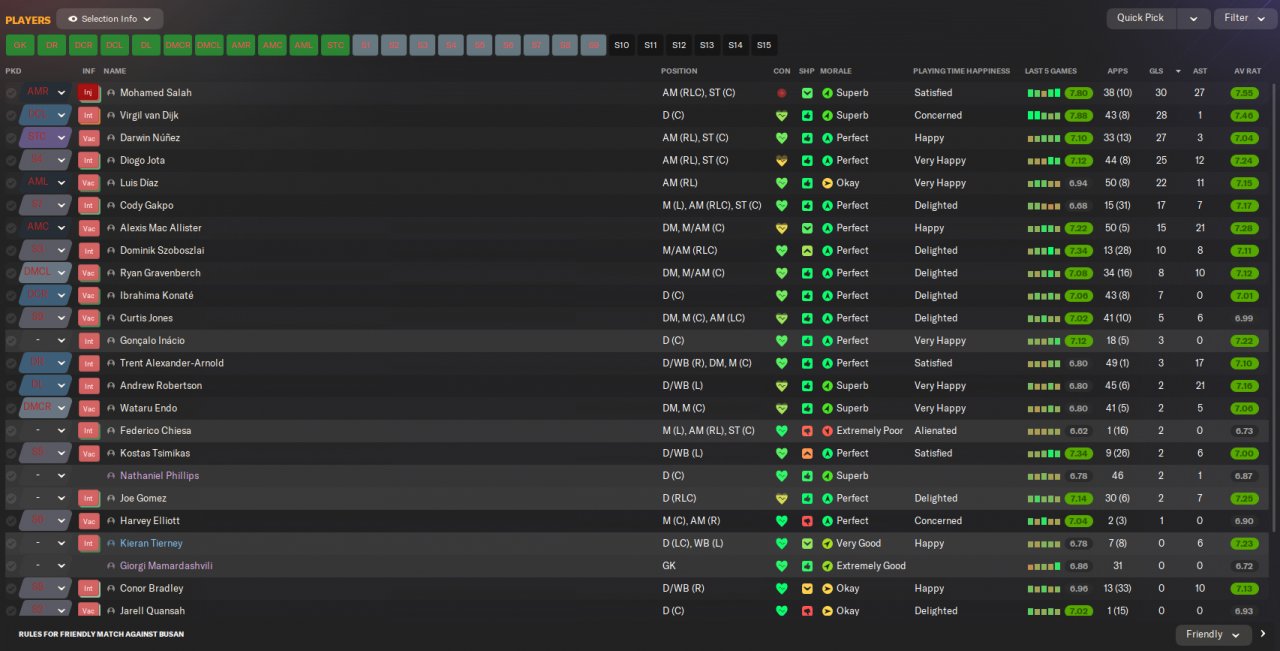Click the Quick Pick button
1280x651 pixels.
tap(1141, 18)
